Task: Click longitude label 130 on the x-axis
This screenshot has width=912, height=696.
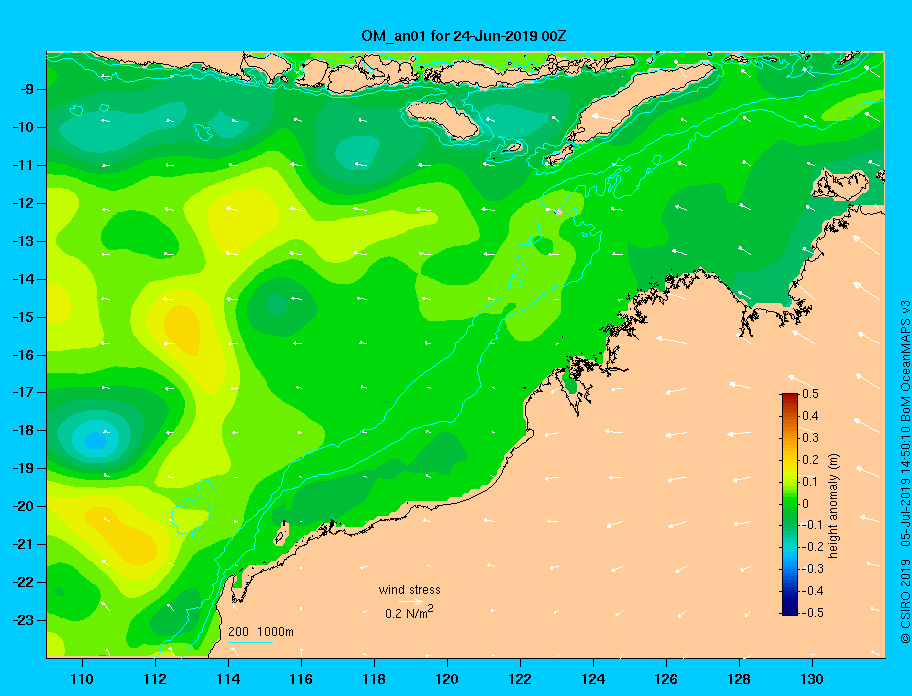Action: click(812, 679)
